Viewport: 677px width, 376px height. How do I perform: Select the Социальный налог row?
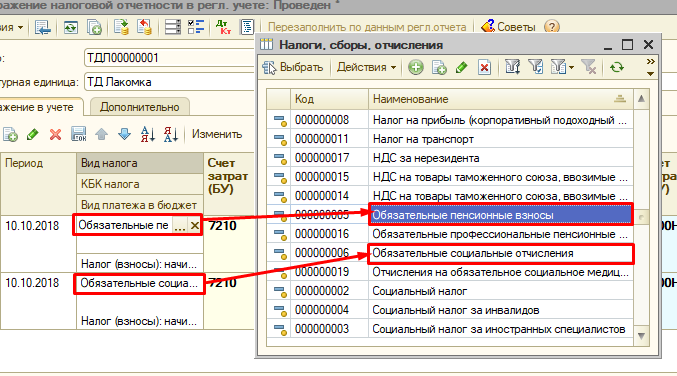[450, 291]
